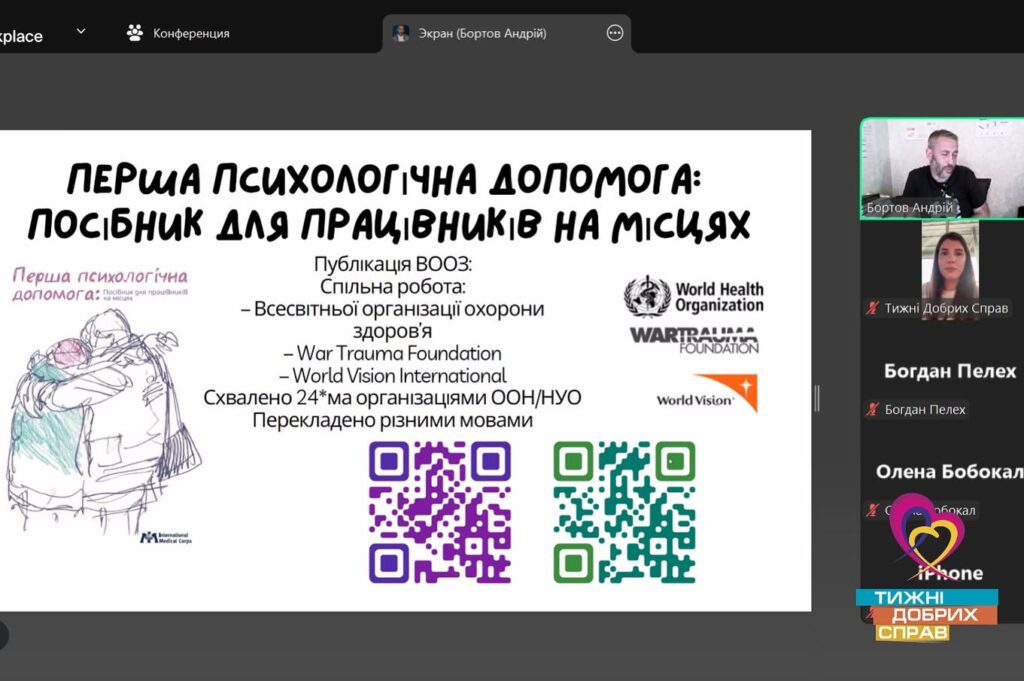The image size is (1024, 681).
Task: Click the green QR code
Action: coord(624,512)
